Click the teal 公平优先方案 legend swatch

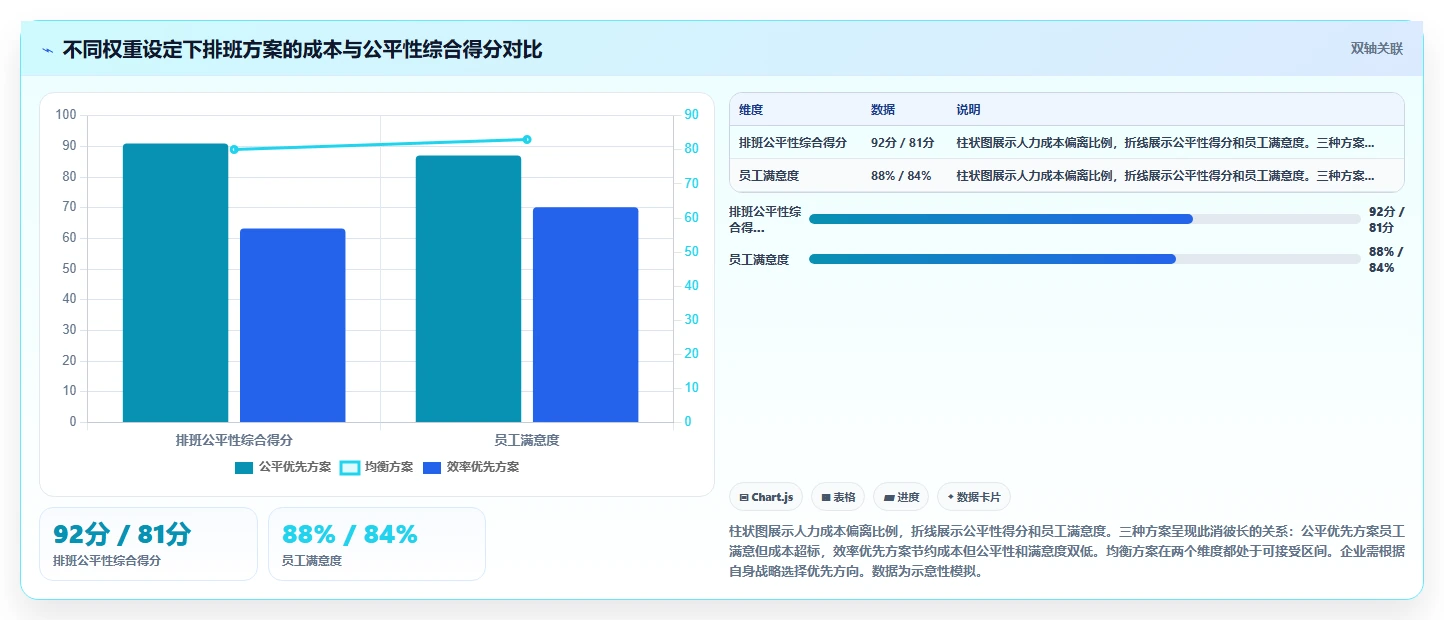pyautogui.click(x=244, y=468)
